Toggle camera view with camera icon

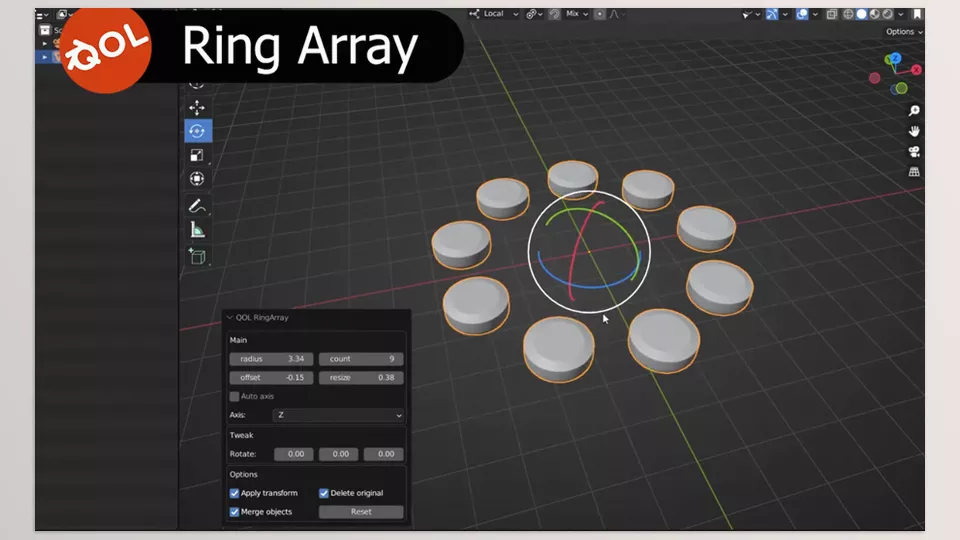click(914, 152)
